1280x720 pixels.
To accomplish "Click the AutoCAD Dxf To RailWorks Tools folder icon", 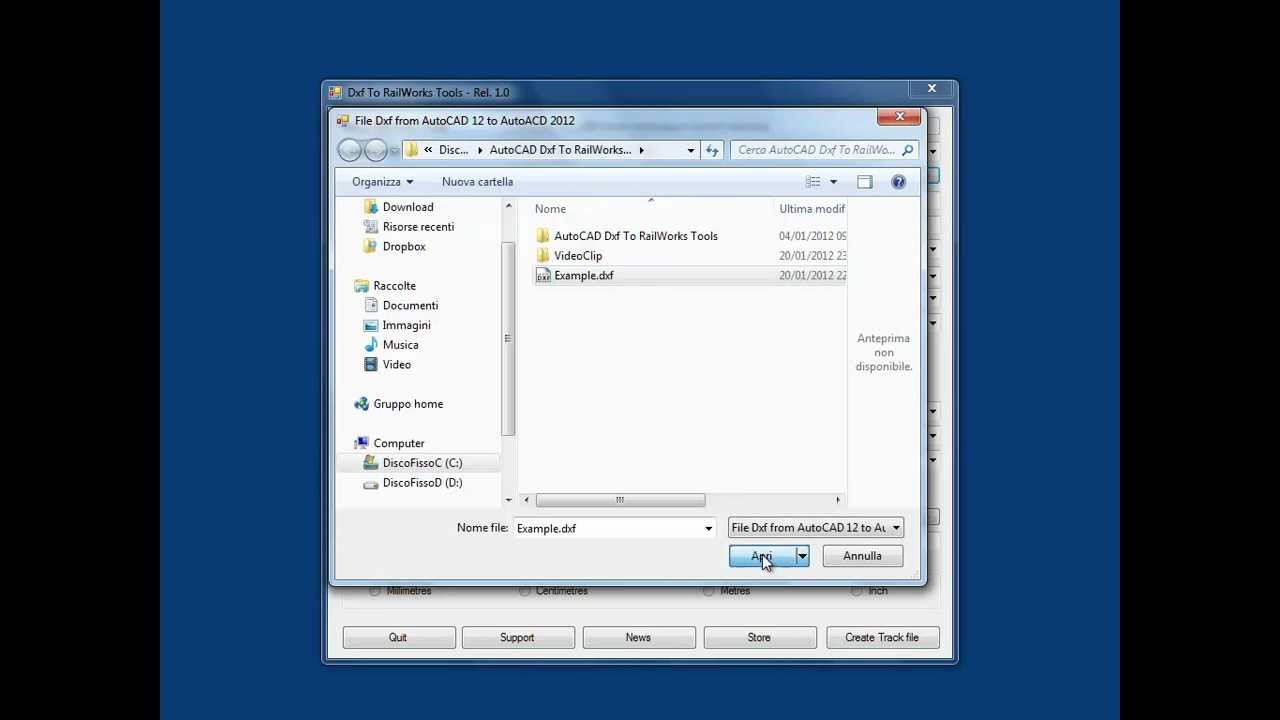I will tap(543, 236).
